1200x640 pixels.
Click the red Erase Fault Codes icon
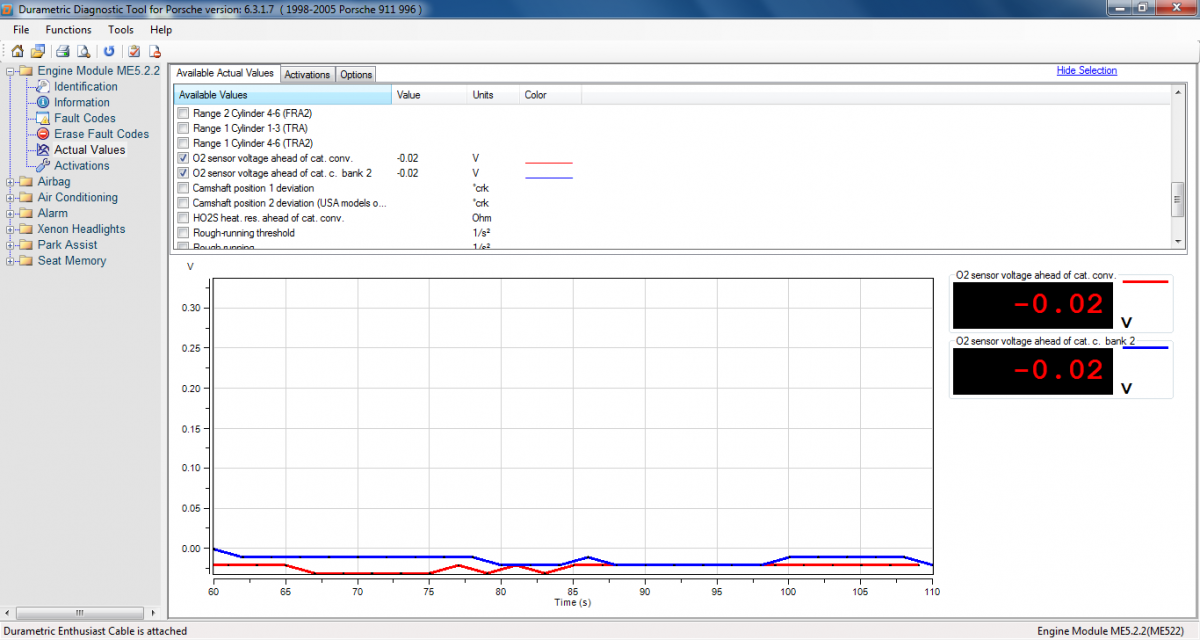click(x=44, y=134)
